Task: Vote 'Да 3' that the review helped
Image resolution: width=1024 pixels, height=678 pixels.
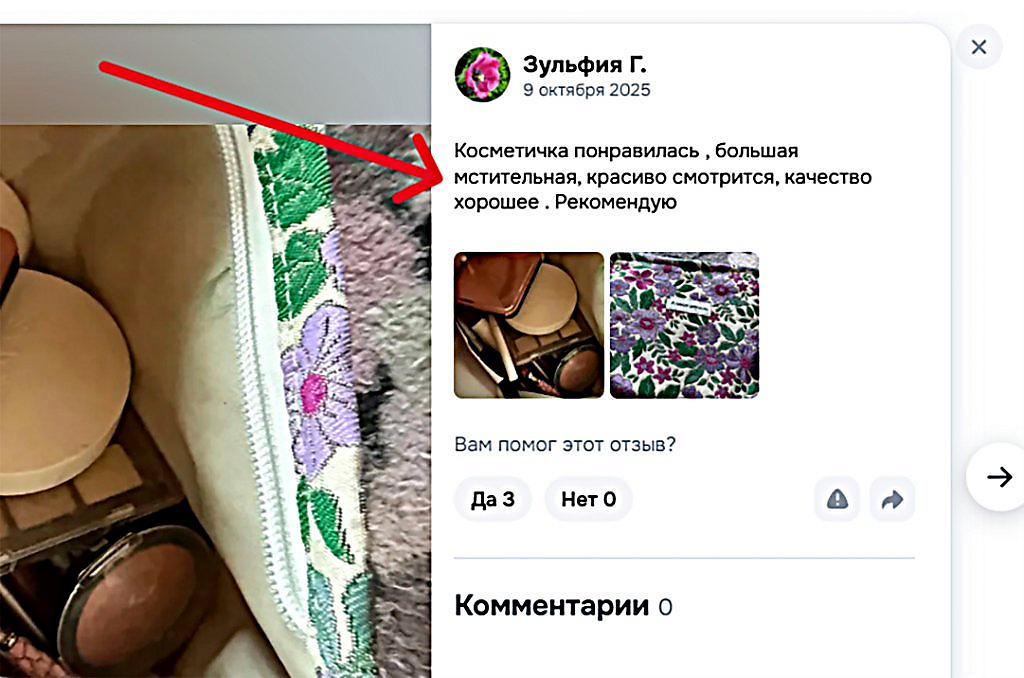Action: (492, 499)
